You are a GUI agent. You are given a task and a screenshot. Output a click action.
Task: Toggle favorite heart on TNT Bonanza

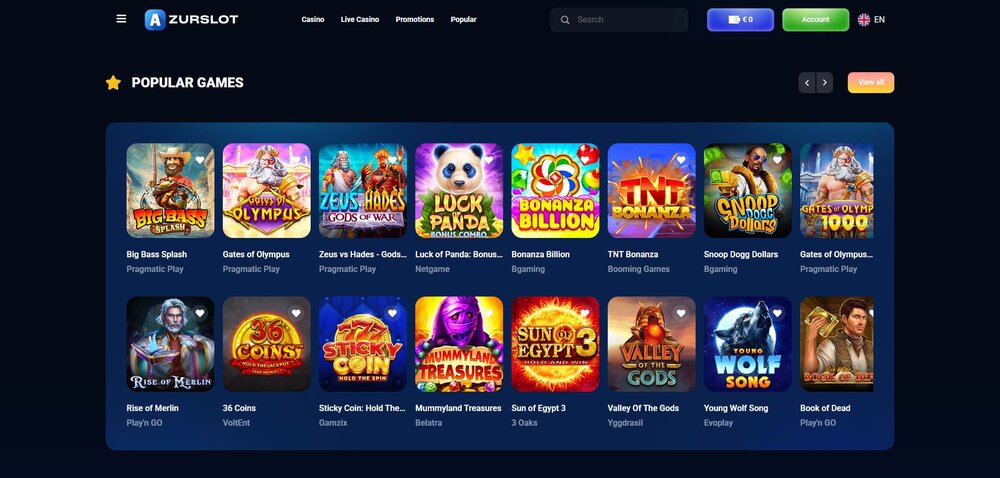pos(681,160)
